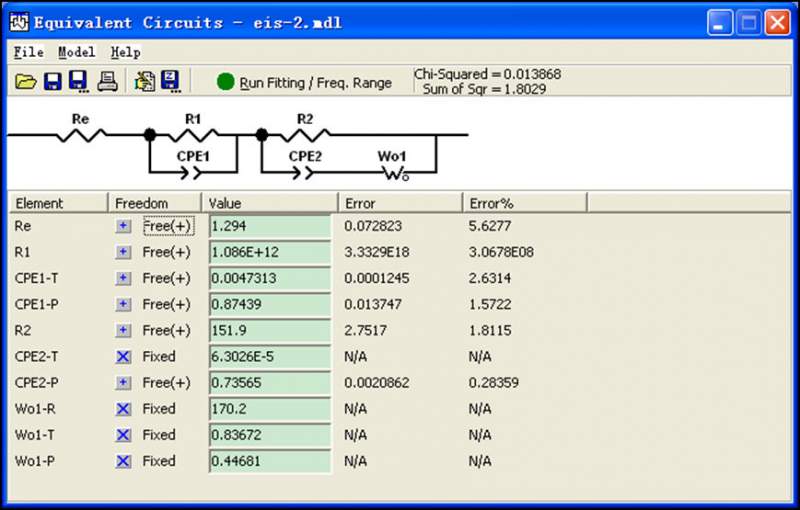Select the R2 resistor in circuit diagram

305,135
